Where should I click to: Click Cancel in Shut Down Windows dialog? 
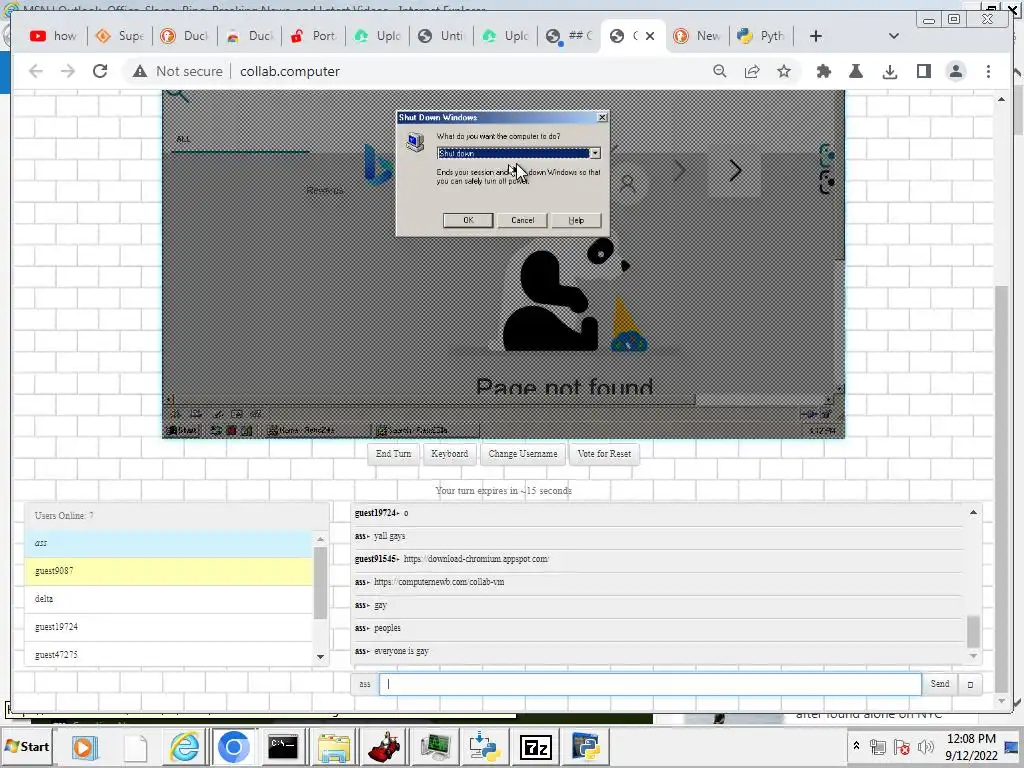(522, 220)
